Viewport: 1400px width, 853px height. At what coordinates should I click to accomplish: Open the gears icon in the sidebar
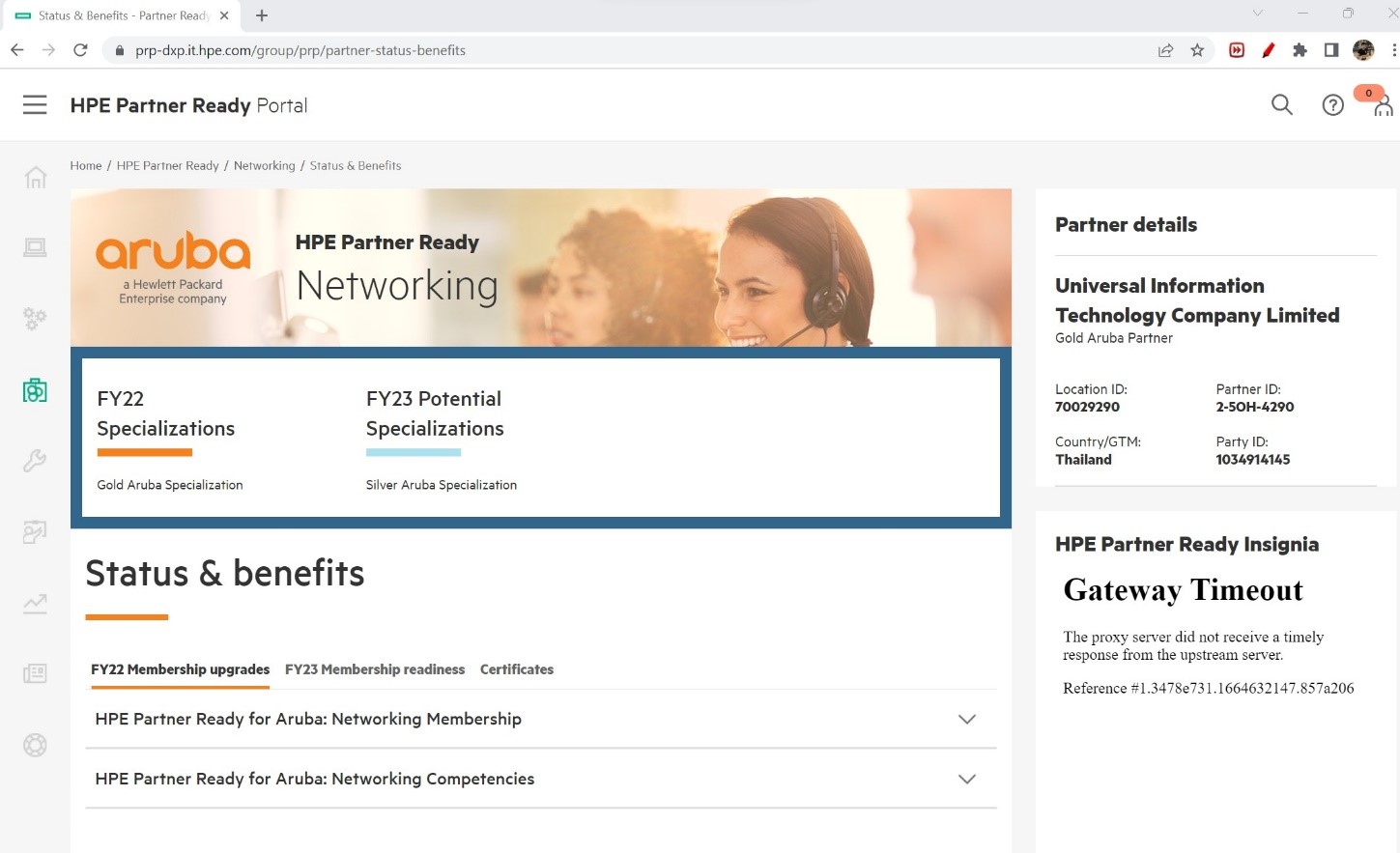tap(35, 319)
